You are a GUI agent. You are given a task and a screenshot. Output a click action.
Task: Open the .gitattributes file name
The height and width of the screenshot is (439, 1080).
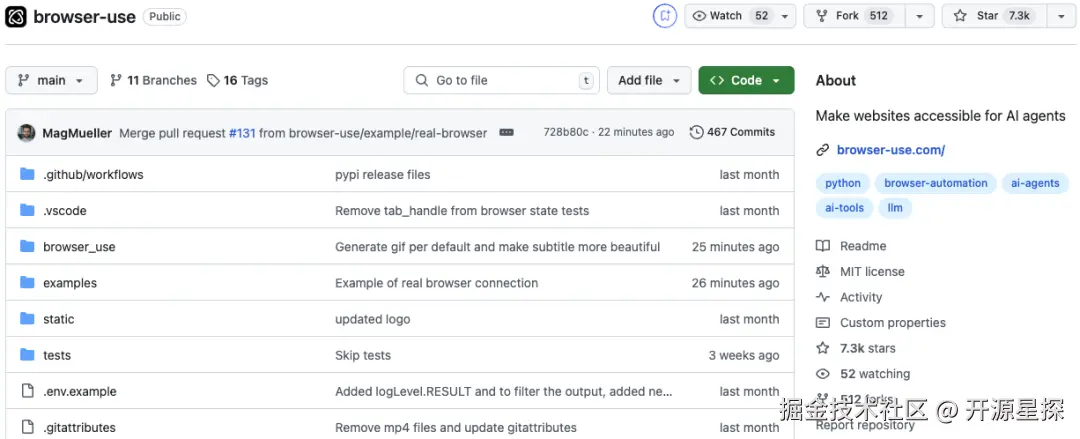(79, 428)
